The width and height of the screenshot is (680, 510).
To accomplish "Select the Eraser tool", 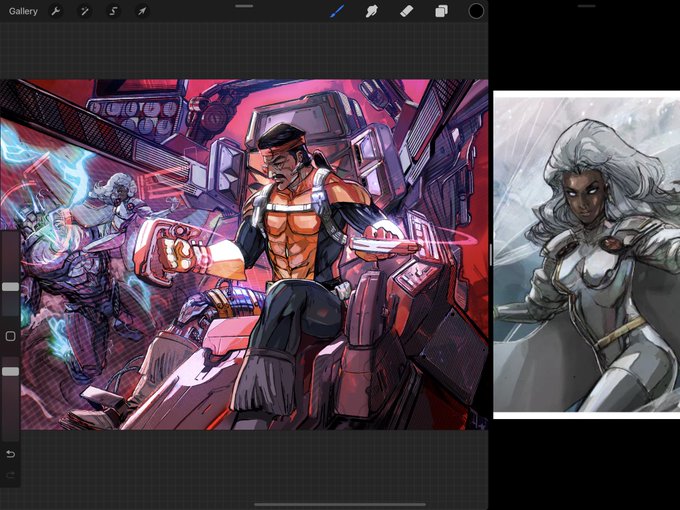I will pyautogui.click(x=406, y=11).
